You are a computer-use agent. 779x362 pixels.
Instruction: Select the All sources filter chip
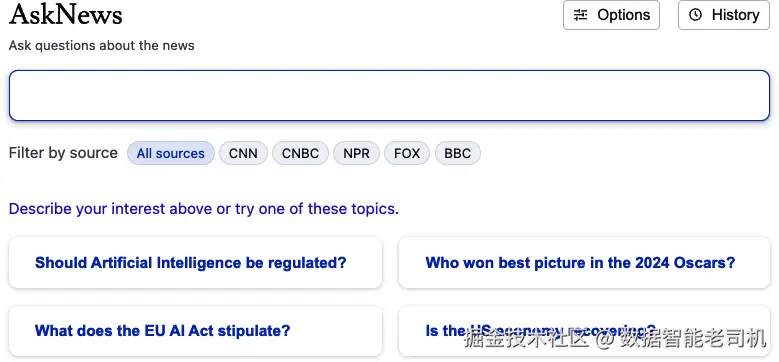click(171, 153)
